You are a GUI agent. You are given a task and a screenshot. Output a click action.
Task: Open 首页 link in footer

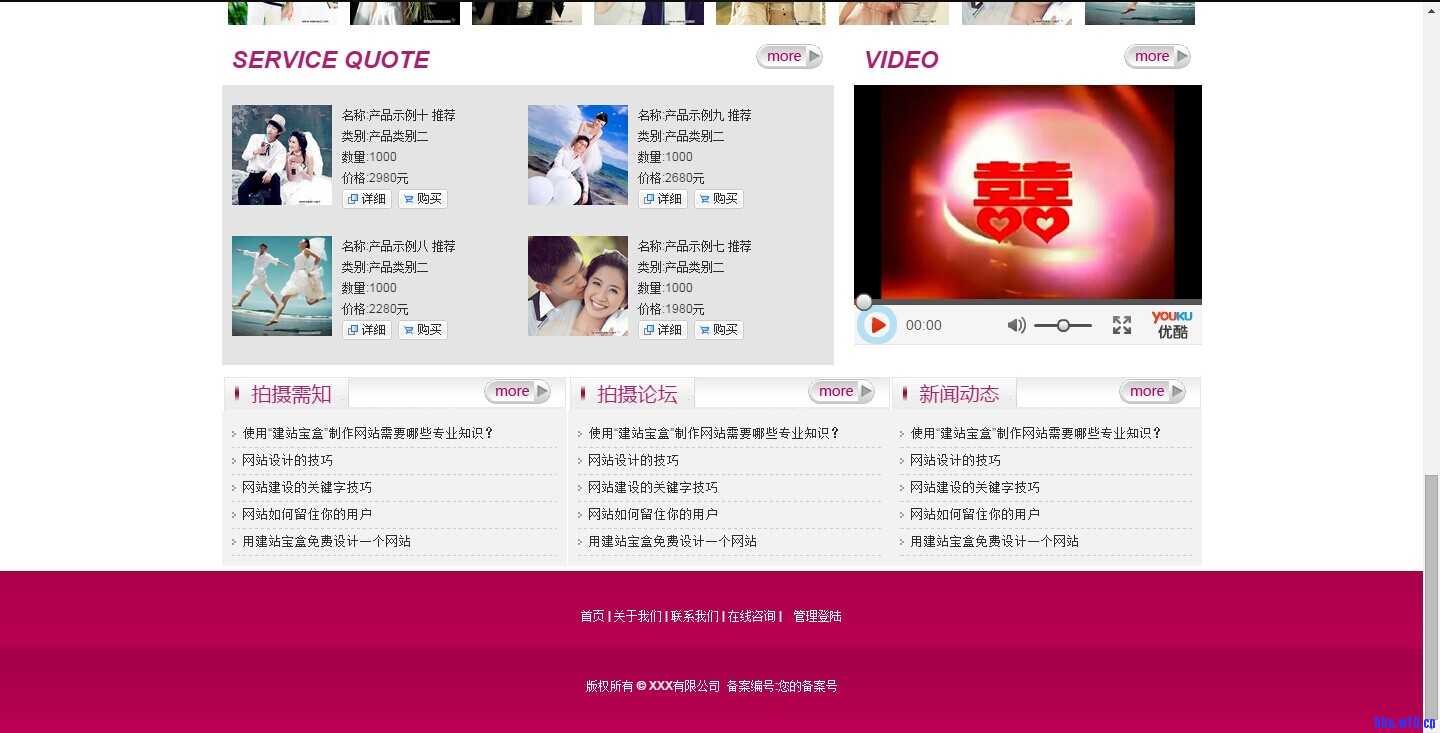(592, 616)
